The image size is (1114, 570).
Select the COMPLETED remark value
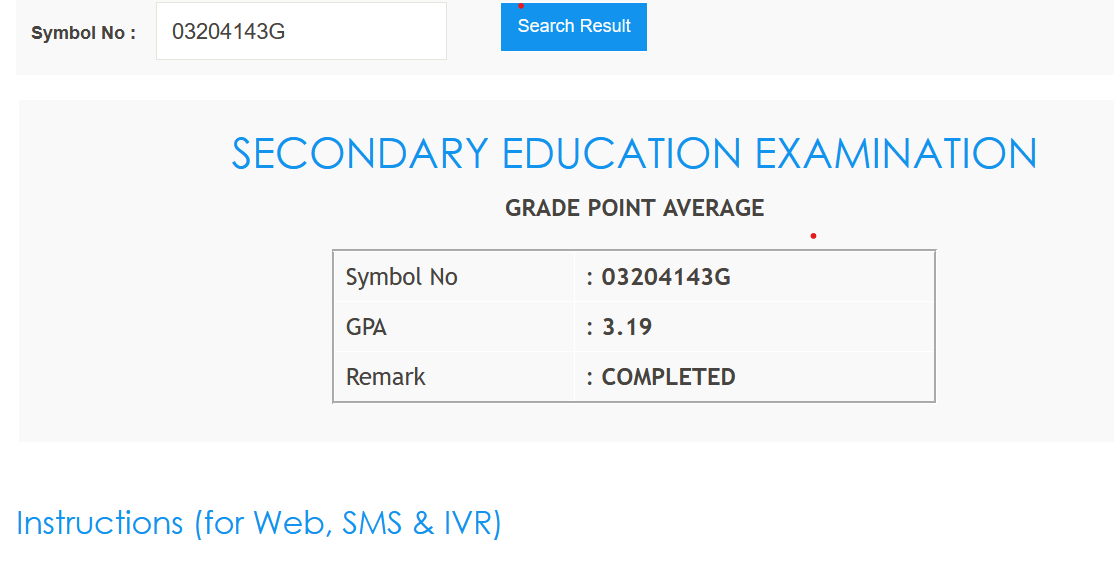point(668,377)
